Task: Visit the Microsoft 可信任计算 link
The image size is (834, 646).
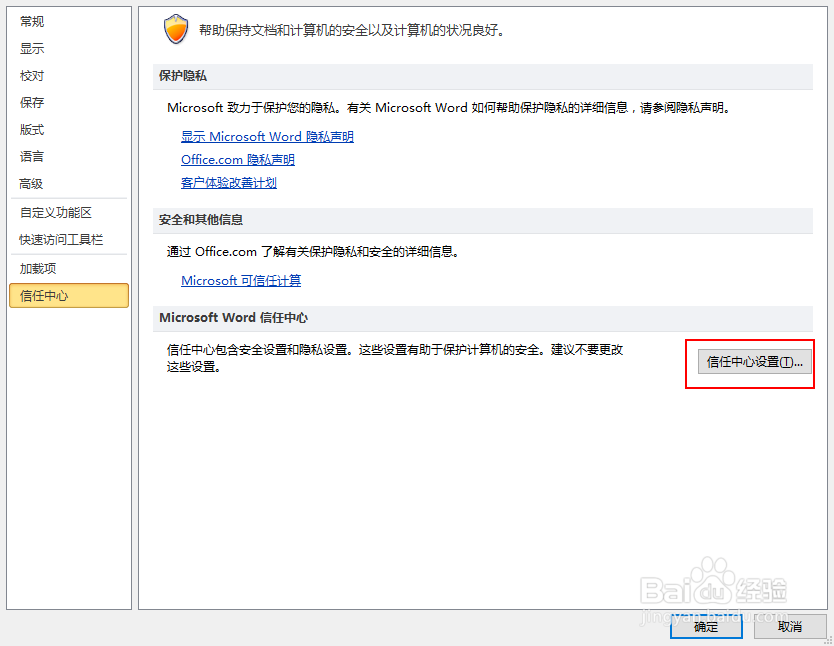Action: tap(241, 281)
